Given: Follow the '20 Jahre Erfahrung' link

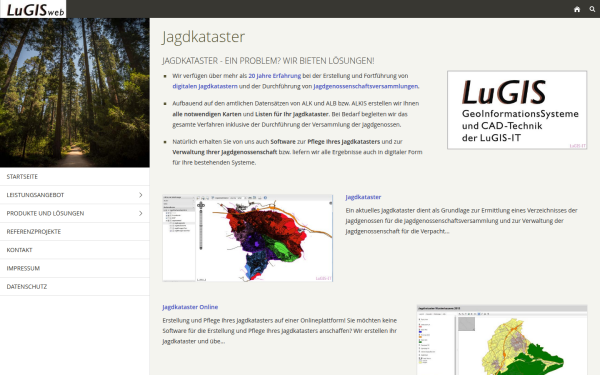Looking at the screenshot, I should tap(274, 76).
